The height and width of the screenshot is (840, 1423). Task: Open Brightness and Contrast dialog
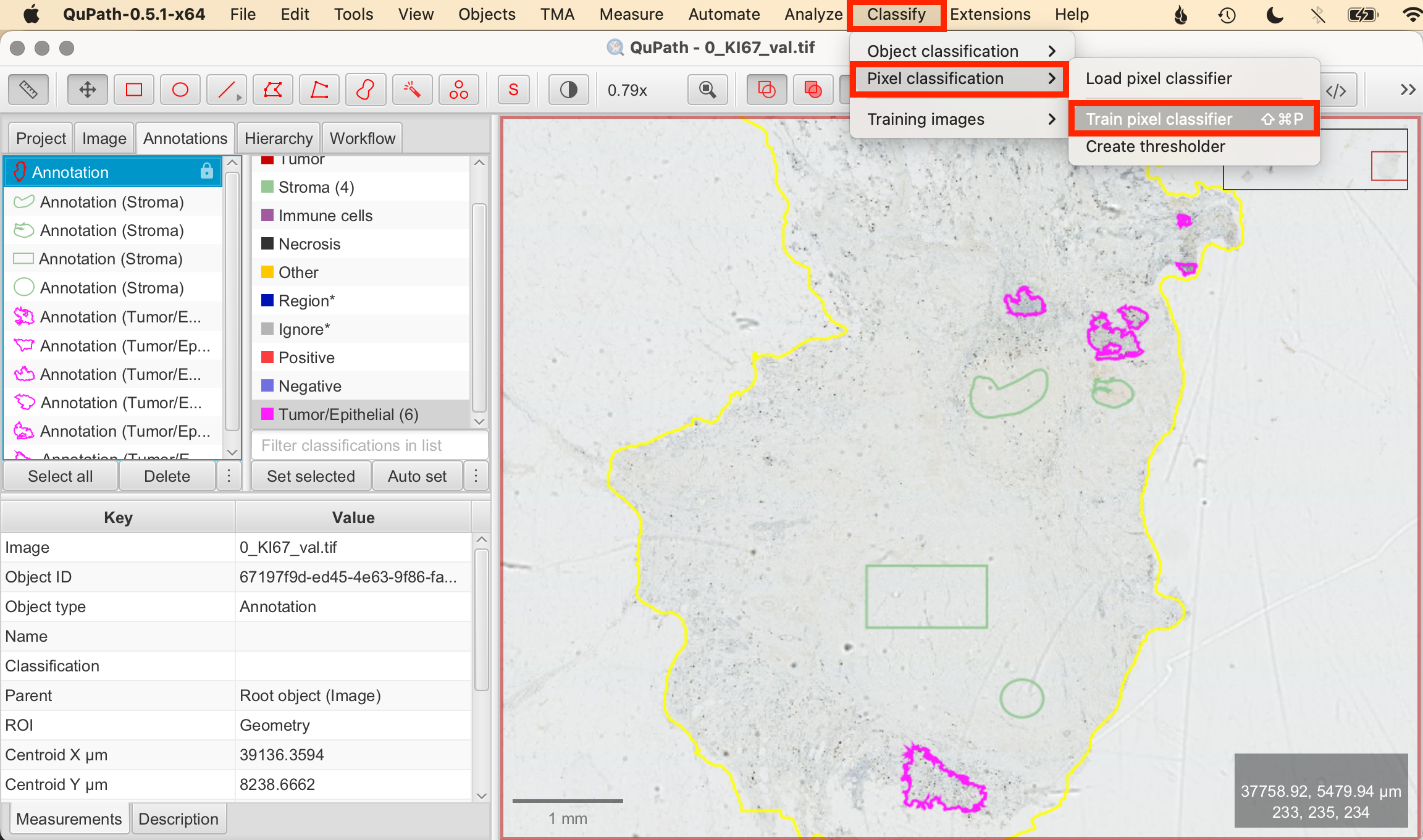point(568,90)
